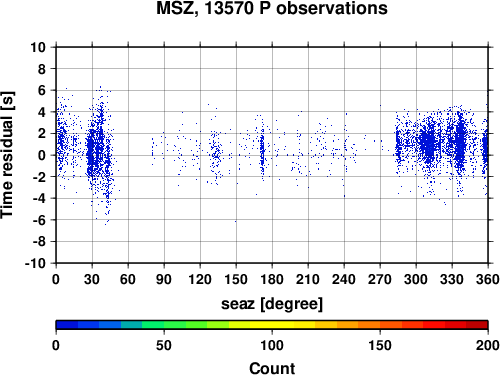Click the Count colorbar label
Screen dimensions: 500x375
coord(272,368)
